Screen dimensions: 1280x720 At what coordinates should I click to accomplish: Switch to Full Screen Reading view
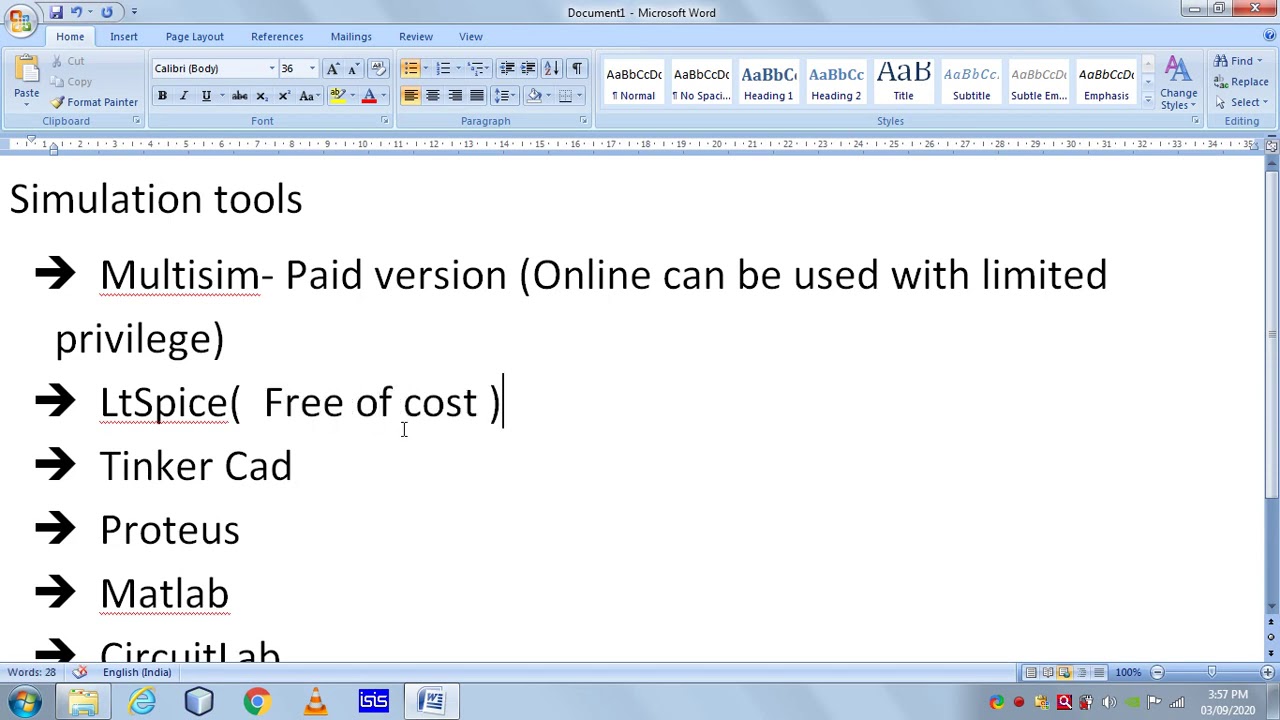[1047, 672]
